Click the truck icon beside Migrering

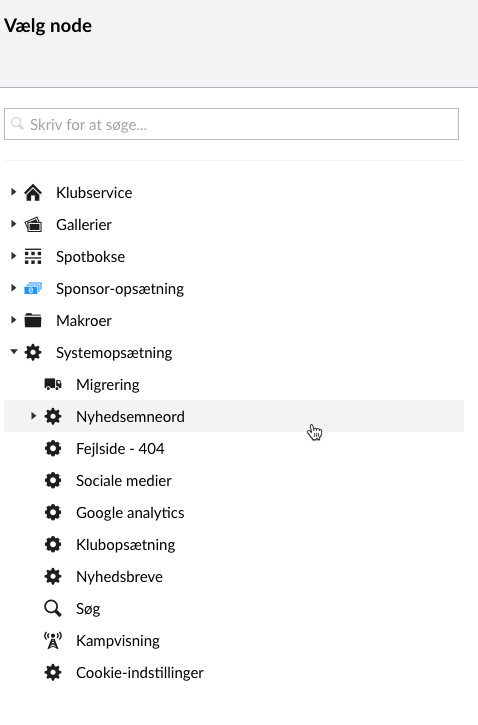click(x=53, y=384)
